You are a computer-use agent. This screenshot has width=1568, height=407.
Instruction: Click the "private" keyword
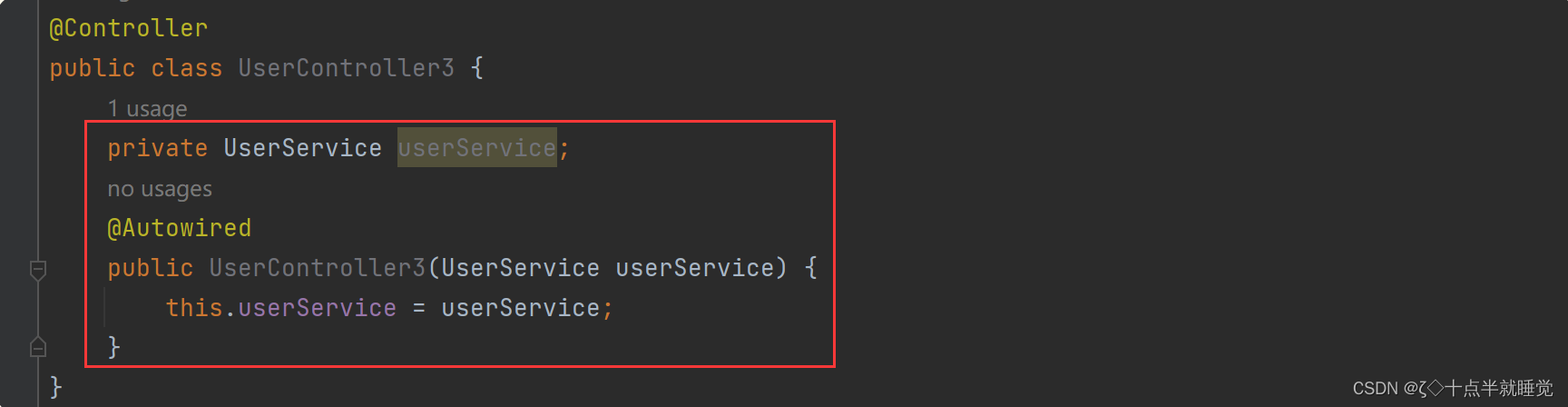click(157, 148)
